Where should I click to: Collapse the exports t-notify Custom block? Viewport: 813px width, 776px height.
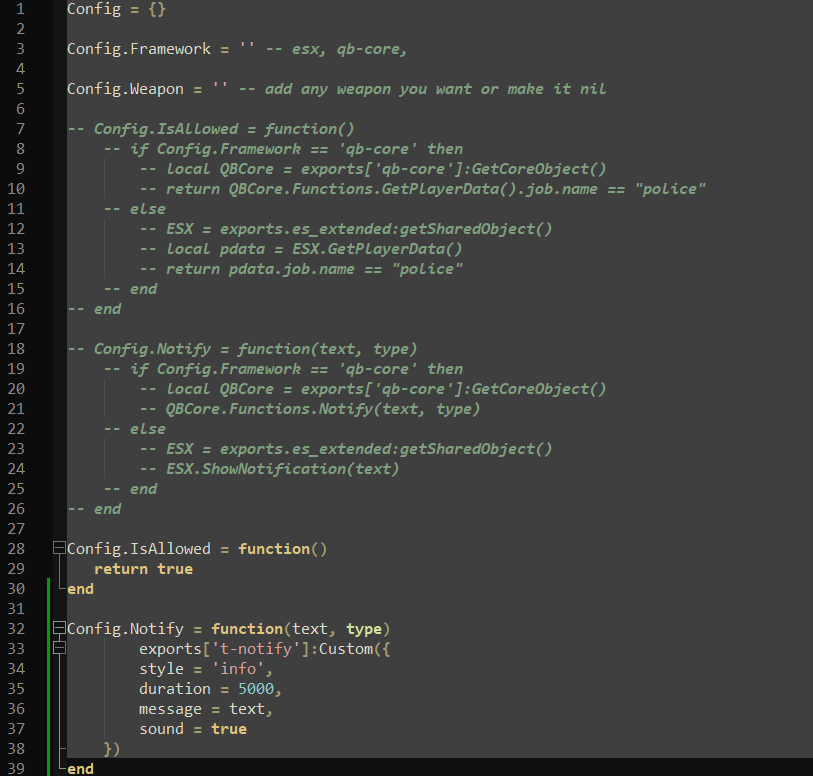coord(60,647)
